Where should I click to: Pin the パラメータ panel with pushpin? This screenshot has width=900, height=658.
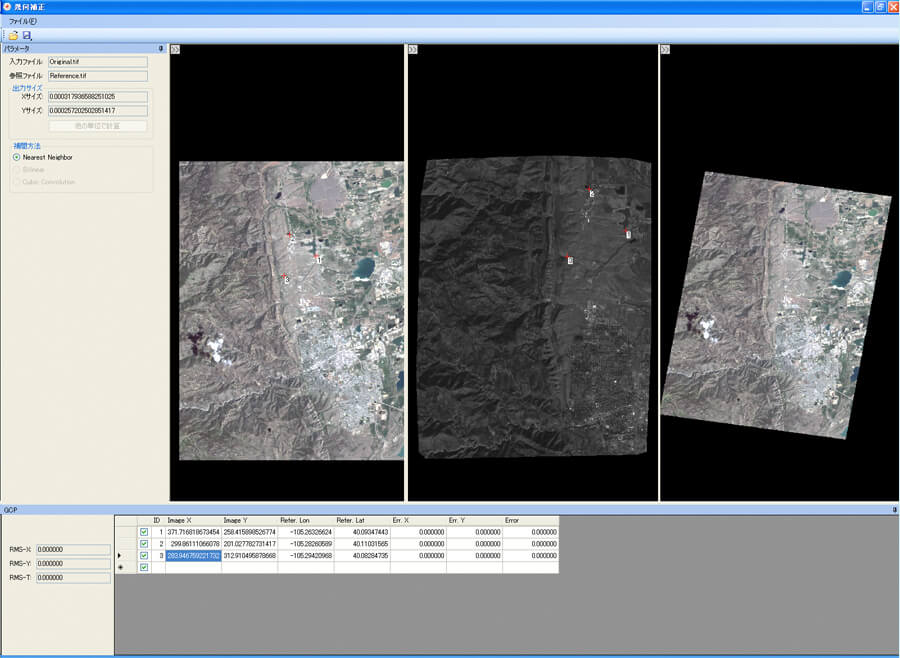pos(161,48)
